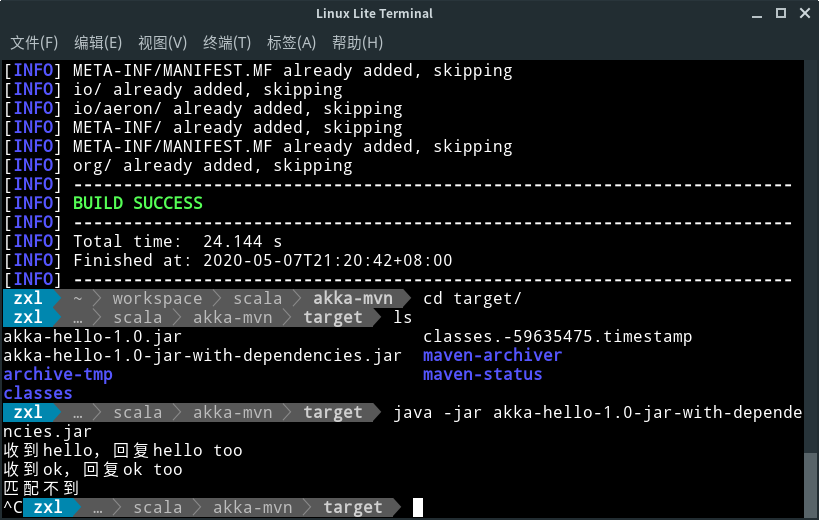Click the akka-hello-1.0.jar file name

point(92,337)
